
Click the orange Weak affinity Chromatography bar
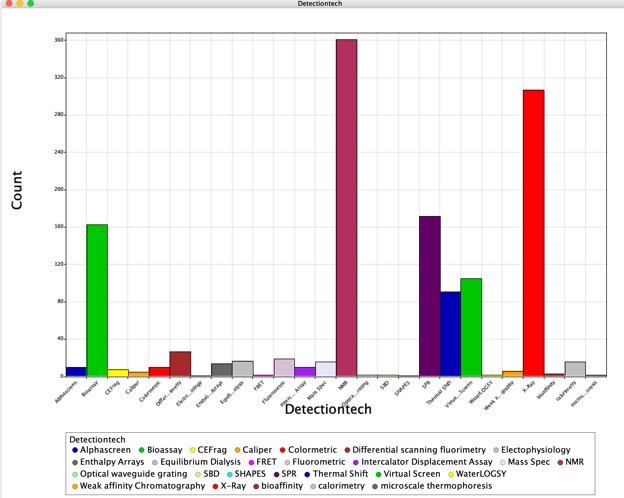coord(513,373)
